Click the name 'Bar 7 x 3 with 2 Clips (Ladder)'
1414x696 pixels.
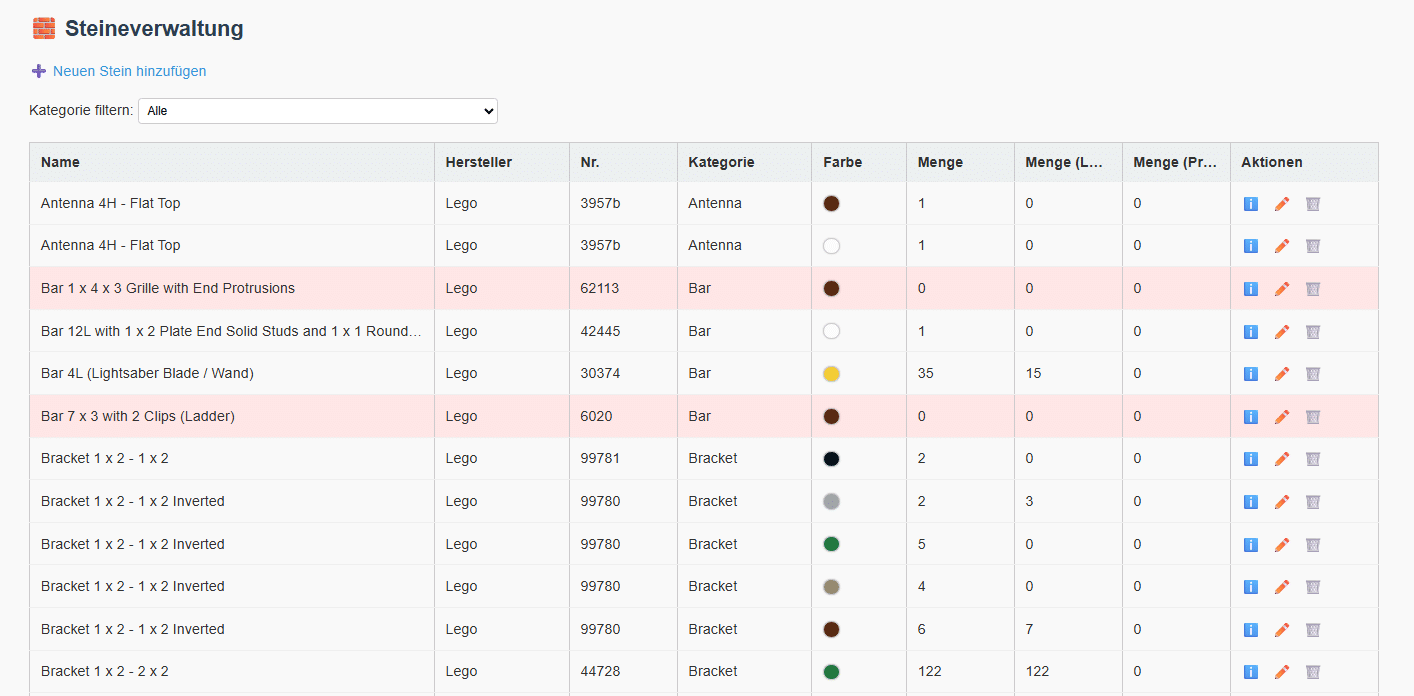[x=138, y=416]
